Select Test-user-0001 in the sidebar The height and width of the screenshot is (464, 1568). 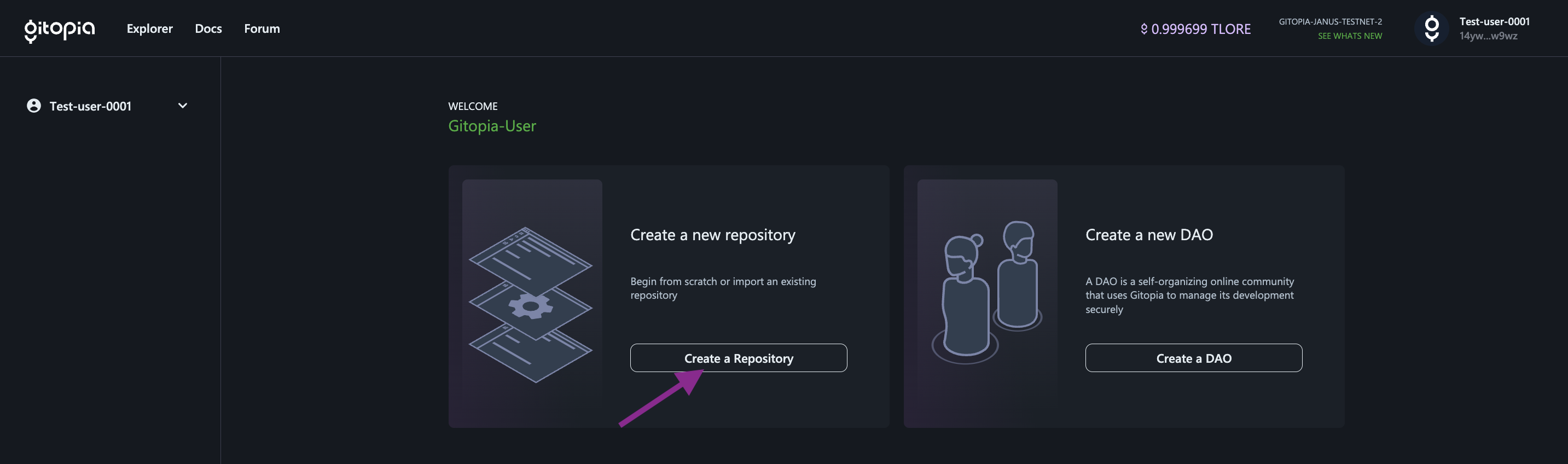point(90,106)
